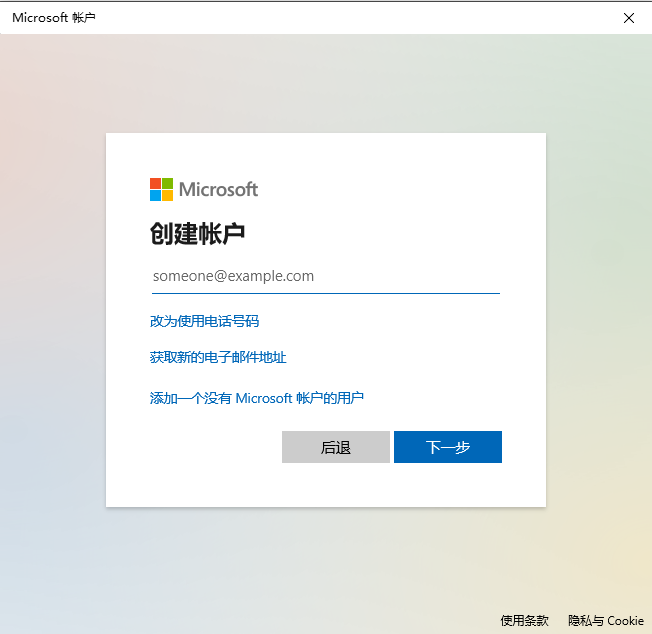652x634 pixels.
Task: Click the email address input field
Action: click(x=326, y=276)
